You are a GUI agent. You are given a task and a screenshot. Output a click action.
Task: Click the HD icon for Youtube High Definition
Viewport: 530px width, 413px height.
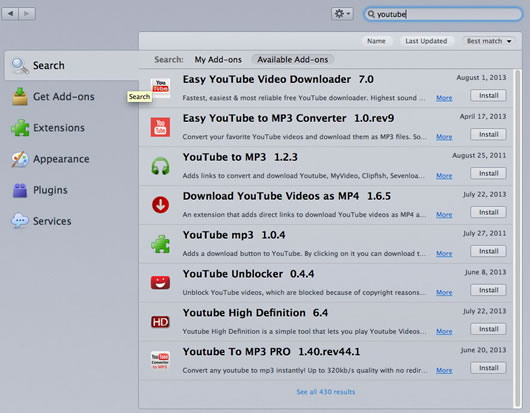160,322
